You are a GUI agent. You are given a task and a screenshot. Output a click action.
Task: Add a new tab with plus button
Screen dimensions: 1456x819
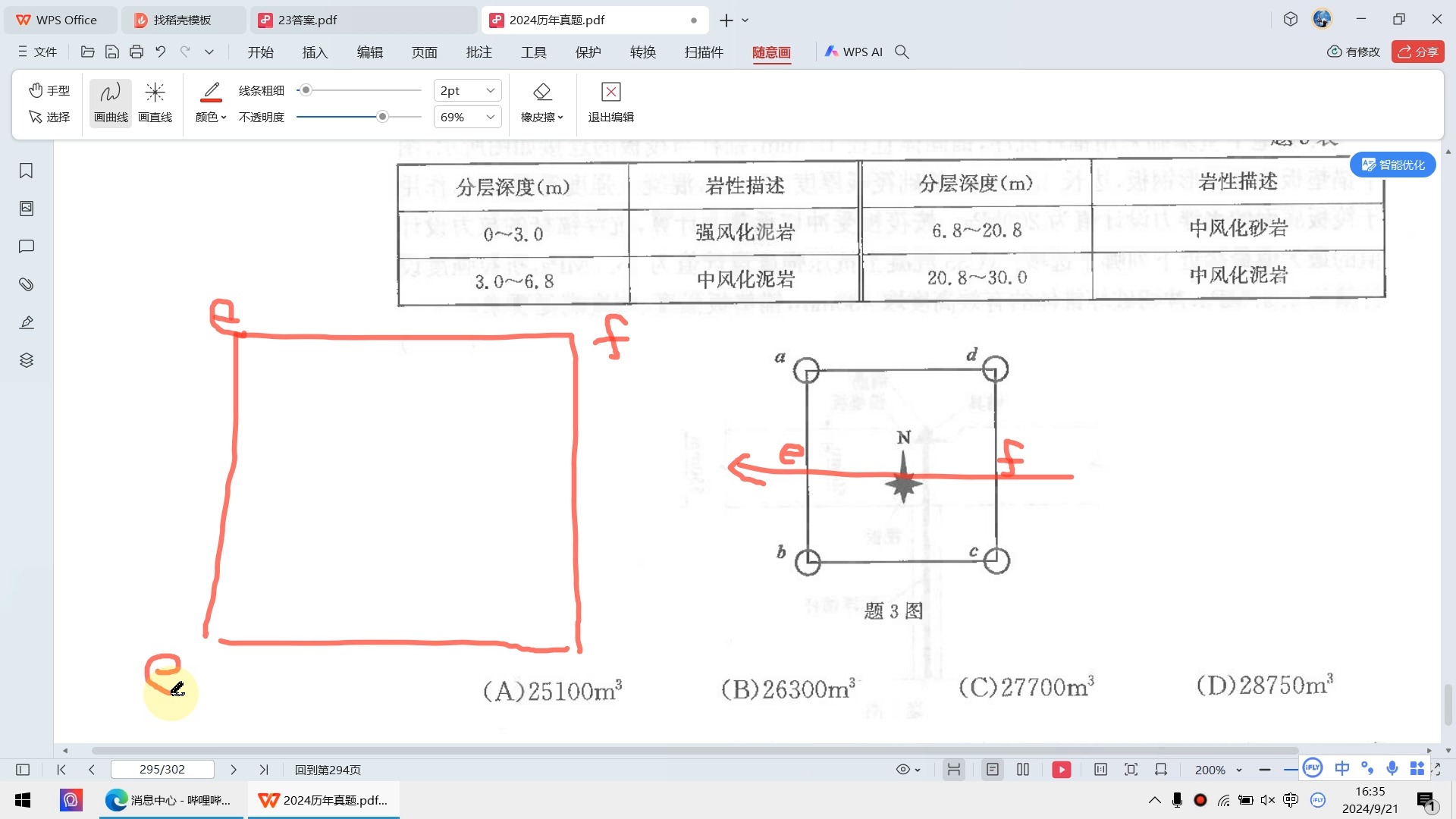(x=726, y=20)
